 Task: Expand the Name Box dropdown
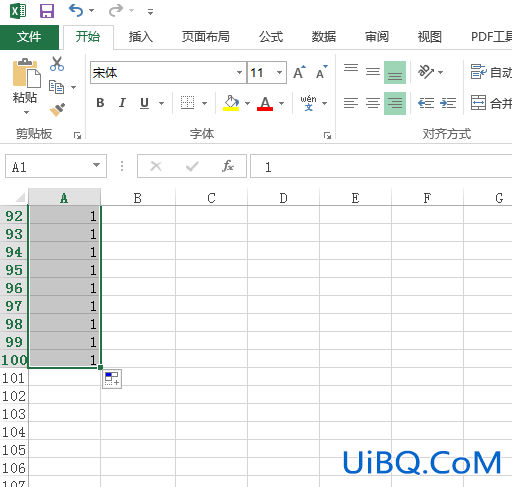click(96, 166)
